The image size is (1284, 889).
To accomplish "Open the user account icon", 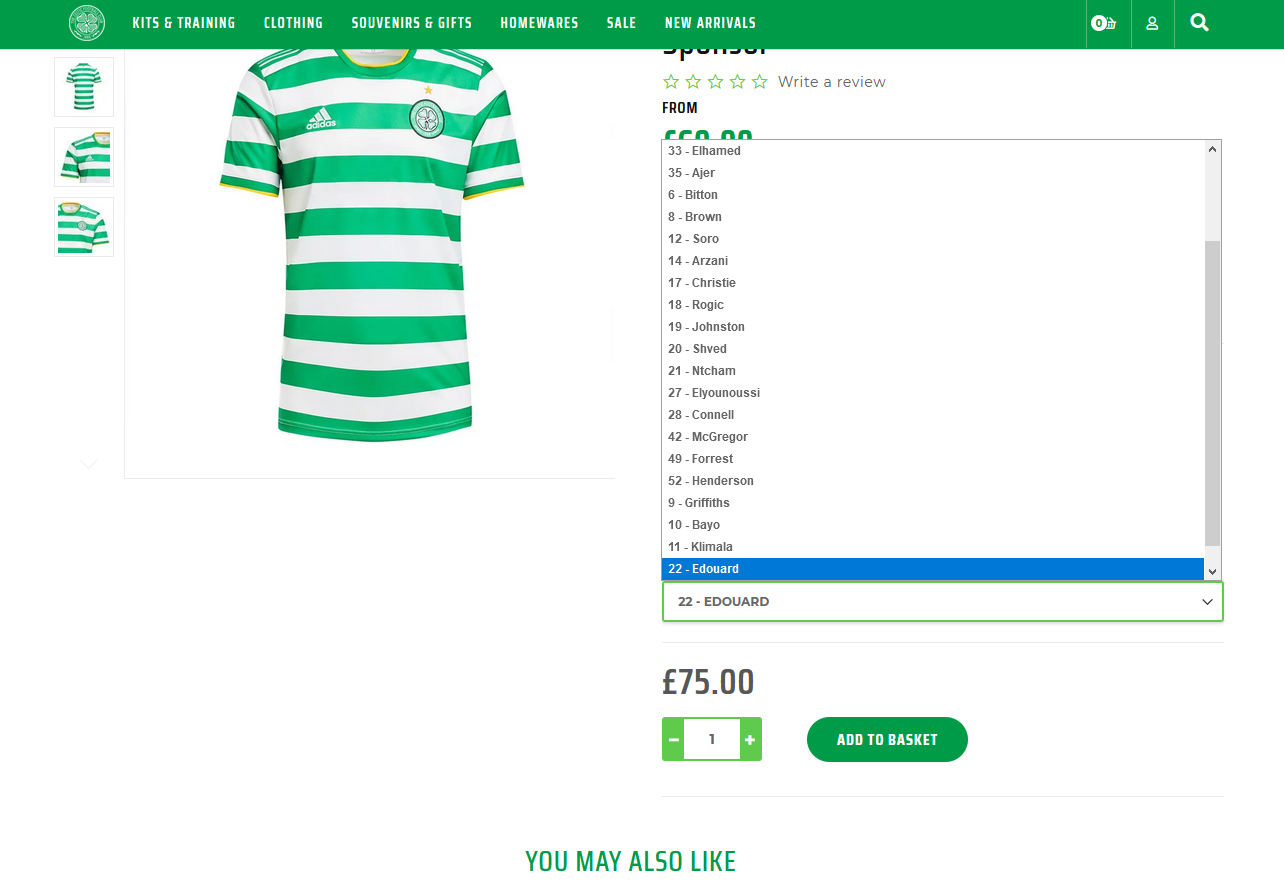I will pos(1152,23).
